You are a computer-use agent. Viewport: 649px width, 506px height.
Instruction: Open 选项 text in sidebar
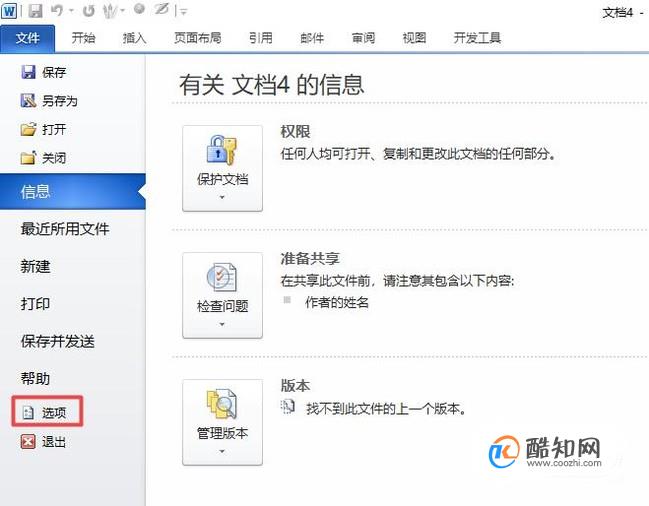pos(54,413)
